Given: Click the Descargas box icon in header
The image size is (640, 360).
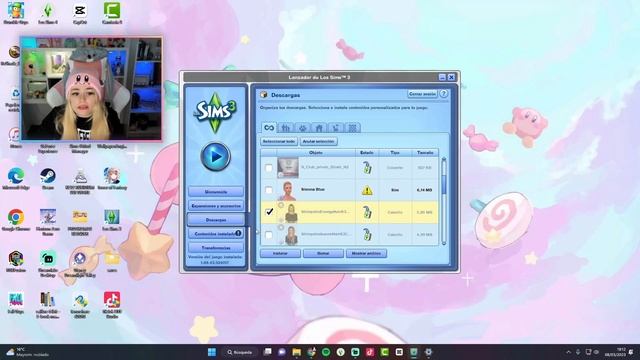Looking at the screenshot, I should [x=264, y=95].
